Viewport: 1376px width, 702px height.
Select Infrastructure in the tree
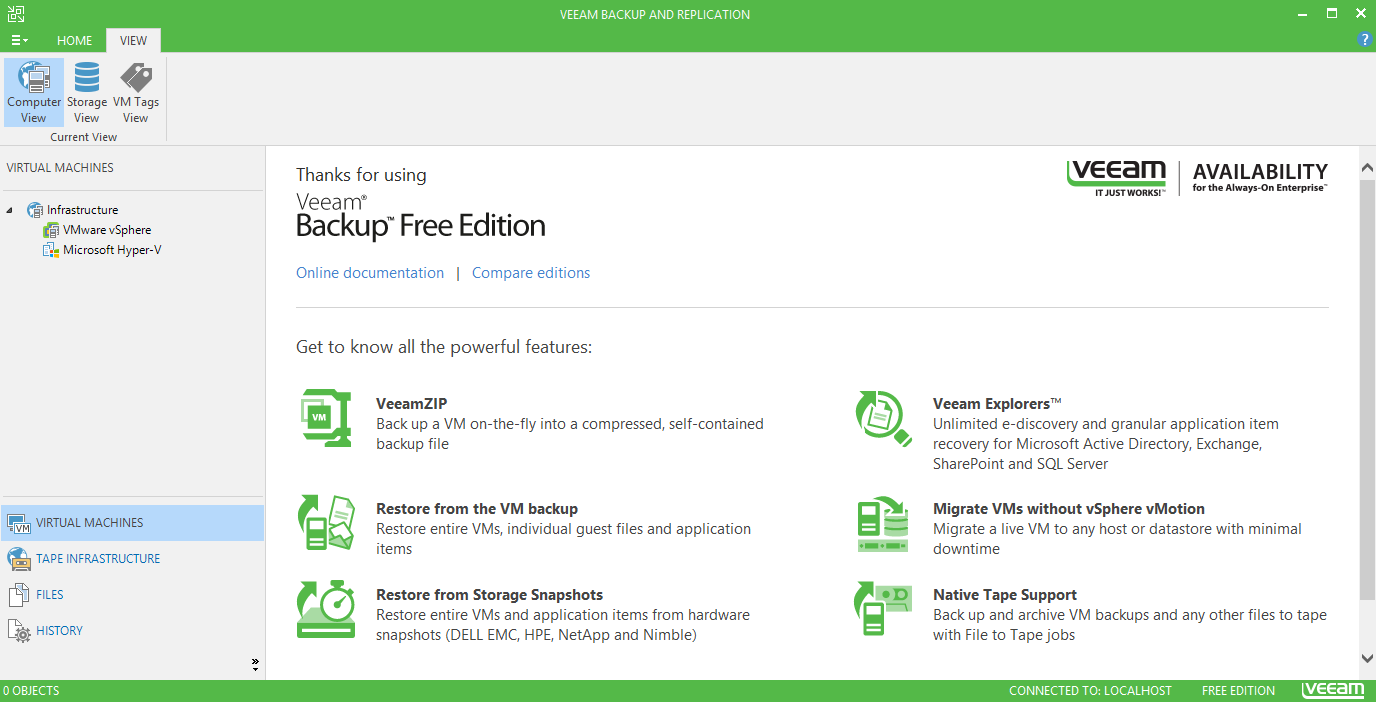pyautogui.click(x=82, y=210)
